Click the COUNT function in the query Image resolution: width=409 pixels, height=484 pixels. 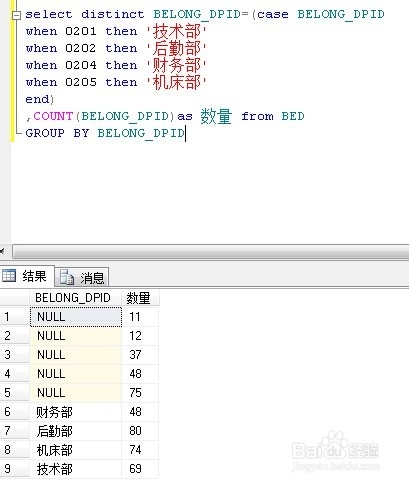coord(53,116)
